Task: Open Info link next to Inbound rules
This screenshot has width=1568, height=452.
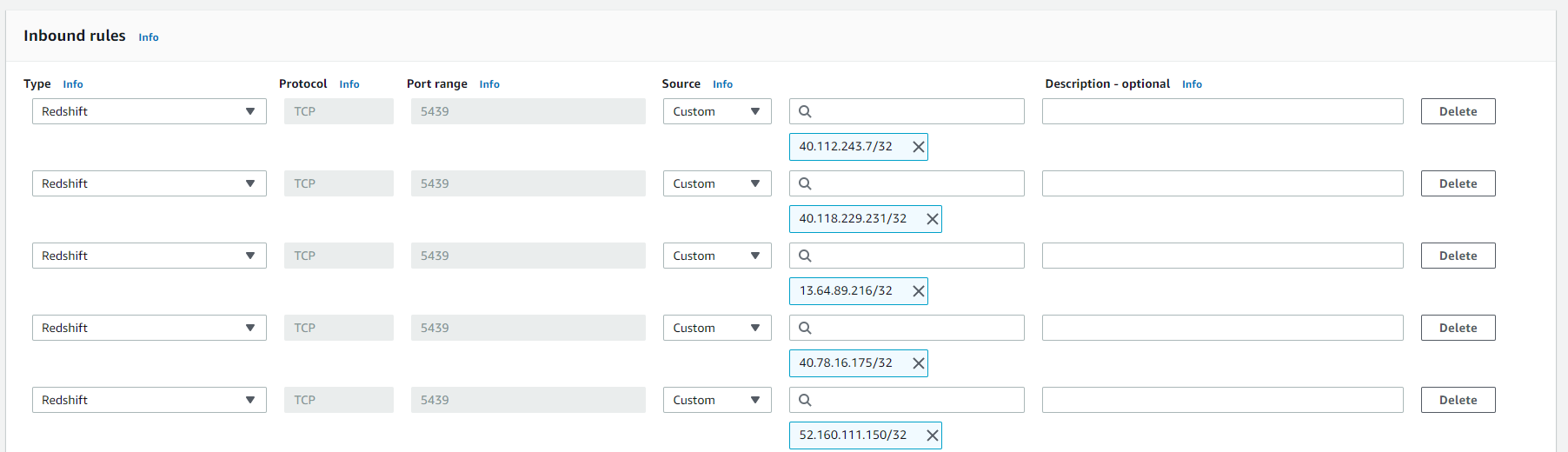Action: point(149,37)
